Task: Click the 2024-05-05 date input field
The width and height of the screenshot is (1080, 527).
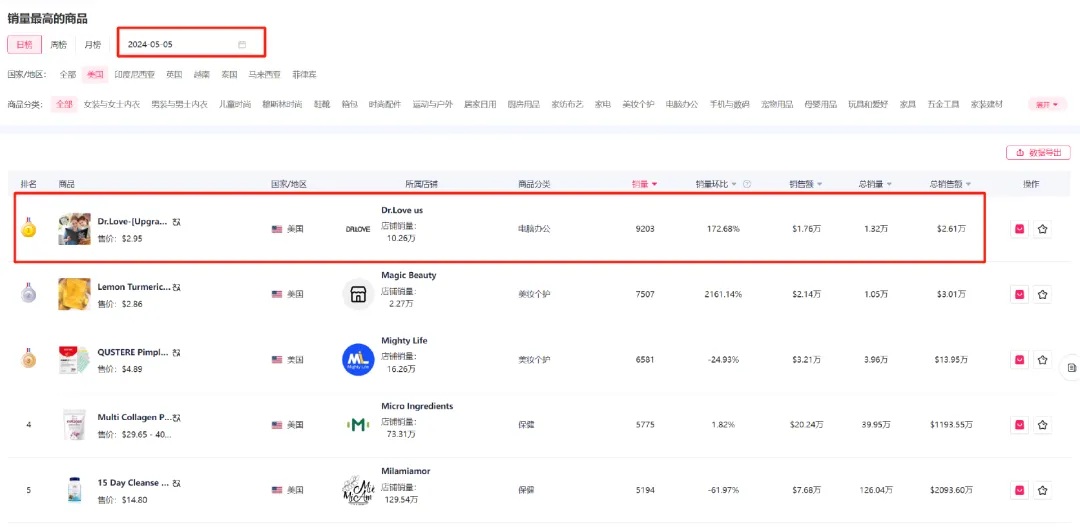Action: tap(180, 44)
